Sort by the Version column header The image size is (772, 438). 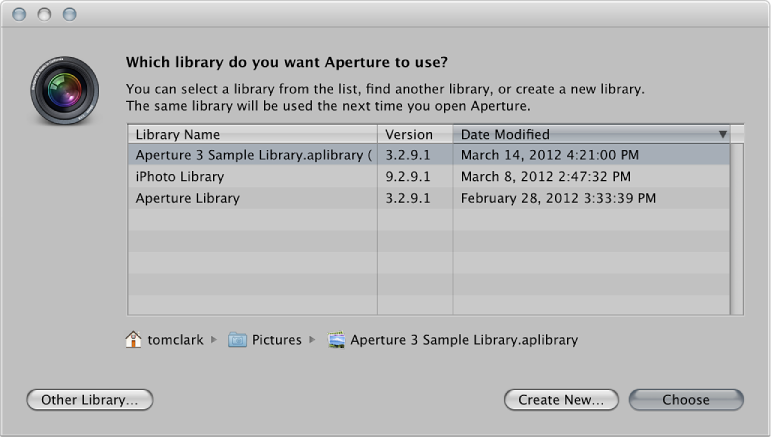pyautogui.click(x=415, y=134)
